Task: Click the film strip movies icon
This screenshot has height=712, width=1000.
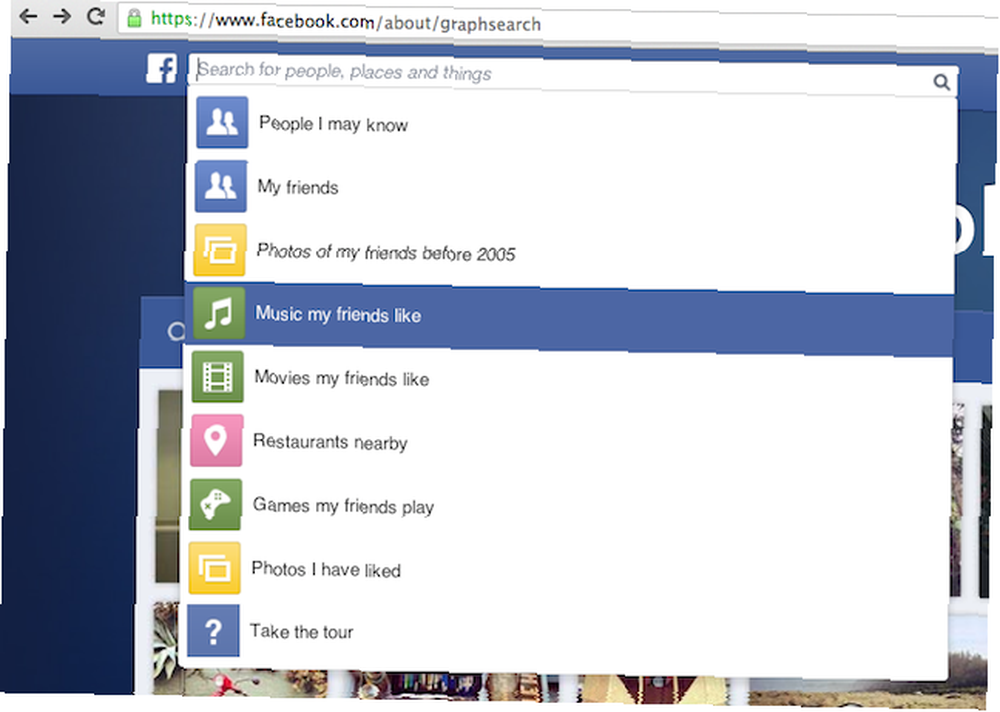Action: pyautogui.click(x=217, y=376)
